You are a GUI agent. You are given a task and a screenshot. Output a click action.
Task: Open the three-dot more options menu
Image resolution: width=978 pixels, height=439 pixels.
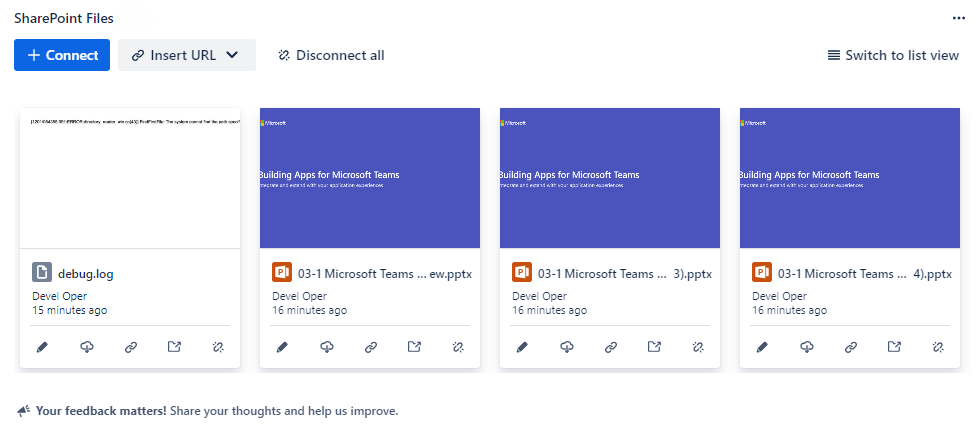(x=959, y=18)
